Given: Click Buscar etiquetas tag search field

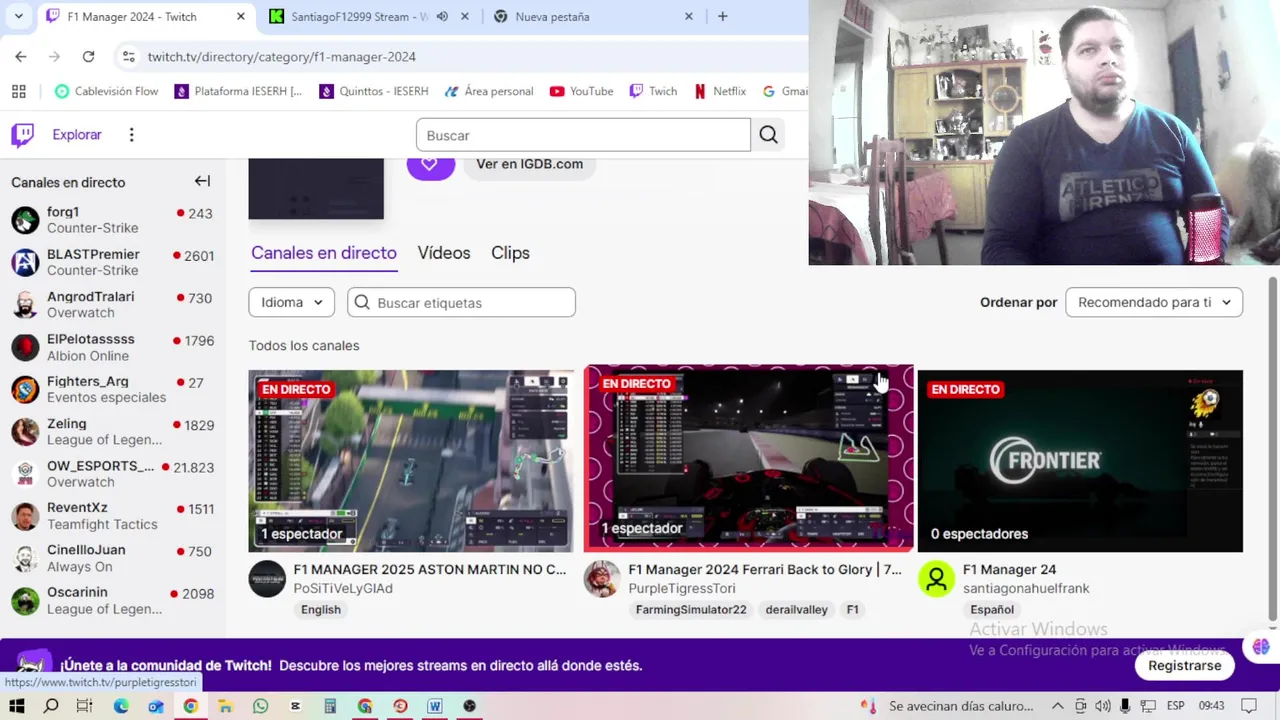Looking at the screenshot, I should tap(461, 302).
